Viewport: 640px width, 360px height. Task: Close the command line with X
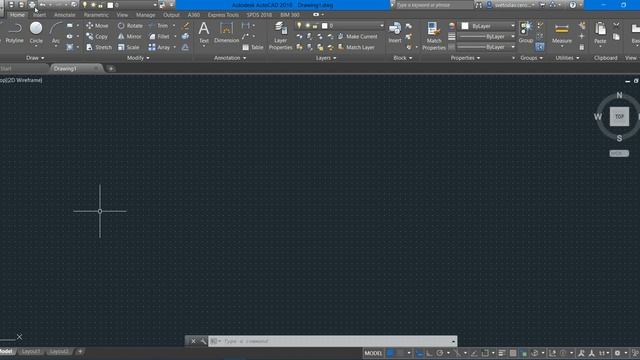click(x=193, y=341)
